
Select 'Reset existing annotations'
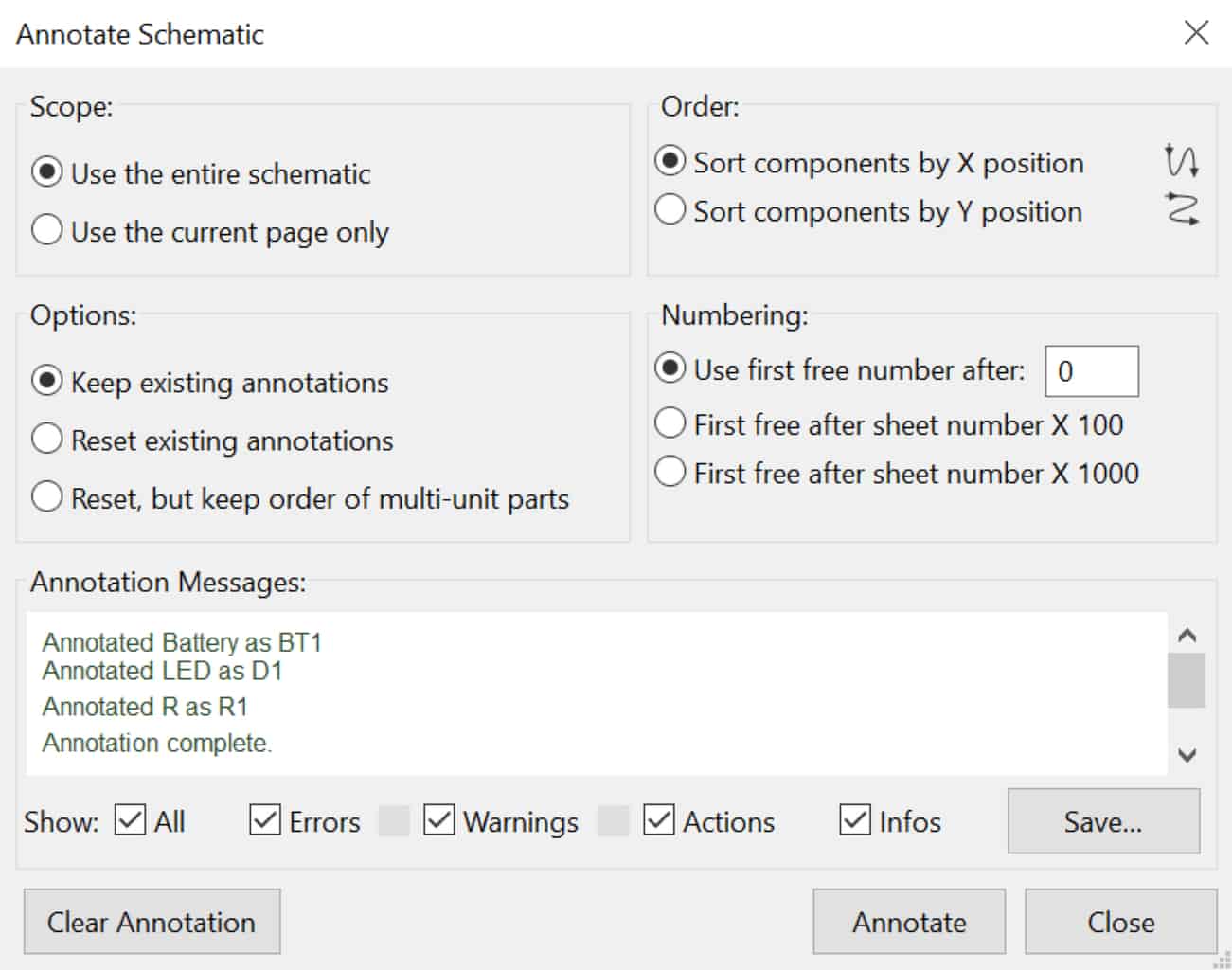[x=45, y=438]
